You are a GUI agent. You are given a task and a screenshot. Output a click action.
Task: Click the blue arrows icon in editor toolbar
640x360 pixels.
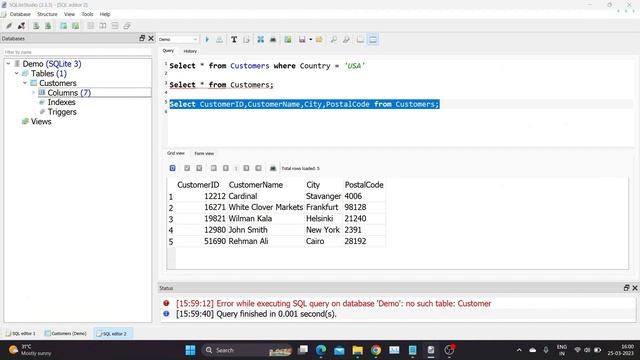(260, 40)
